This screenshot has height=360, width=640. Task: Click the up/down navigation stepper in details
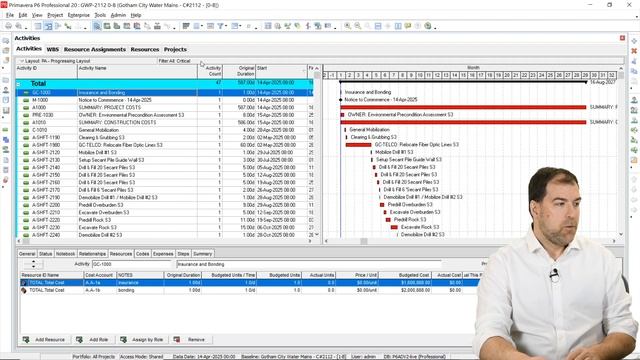33,264
